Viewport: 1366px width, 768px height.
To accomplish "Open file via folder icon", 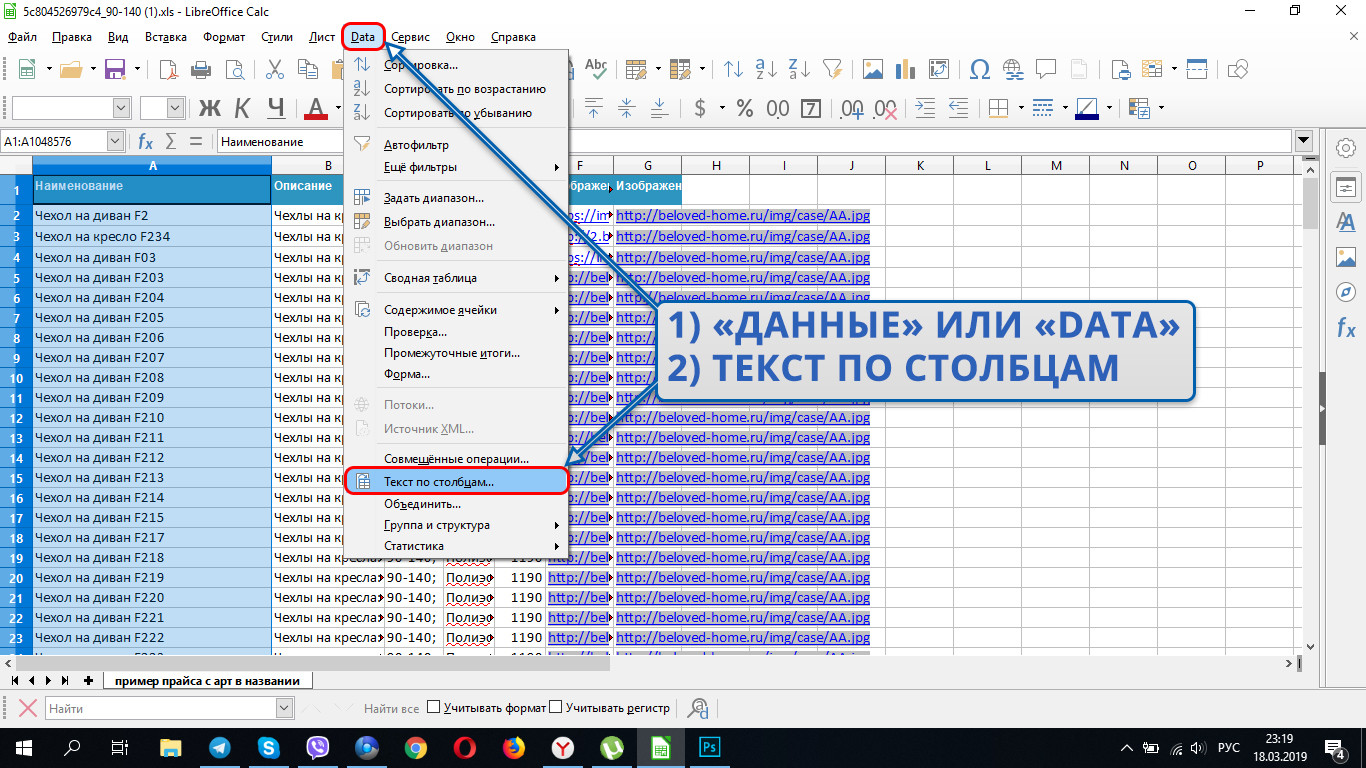I will coord(71,69).
